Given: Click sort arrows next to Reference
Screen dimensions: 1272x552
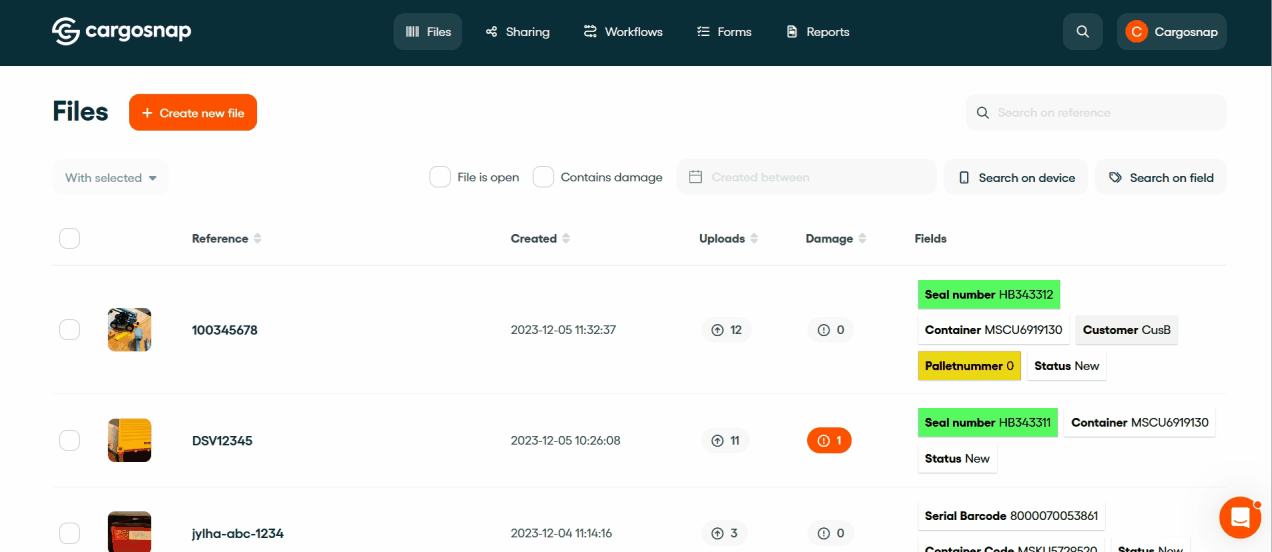Looking at the screenshot, I should [x=258, y=239].
